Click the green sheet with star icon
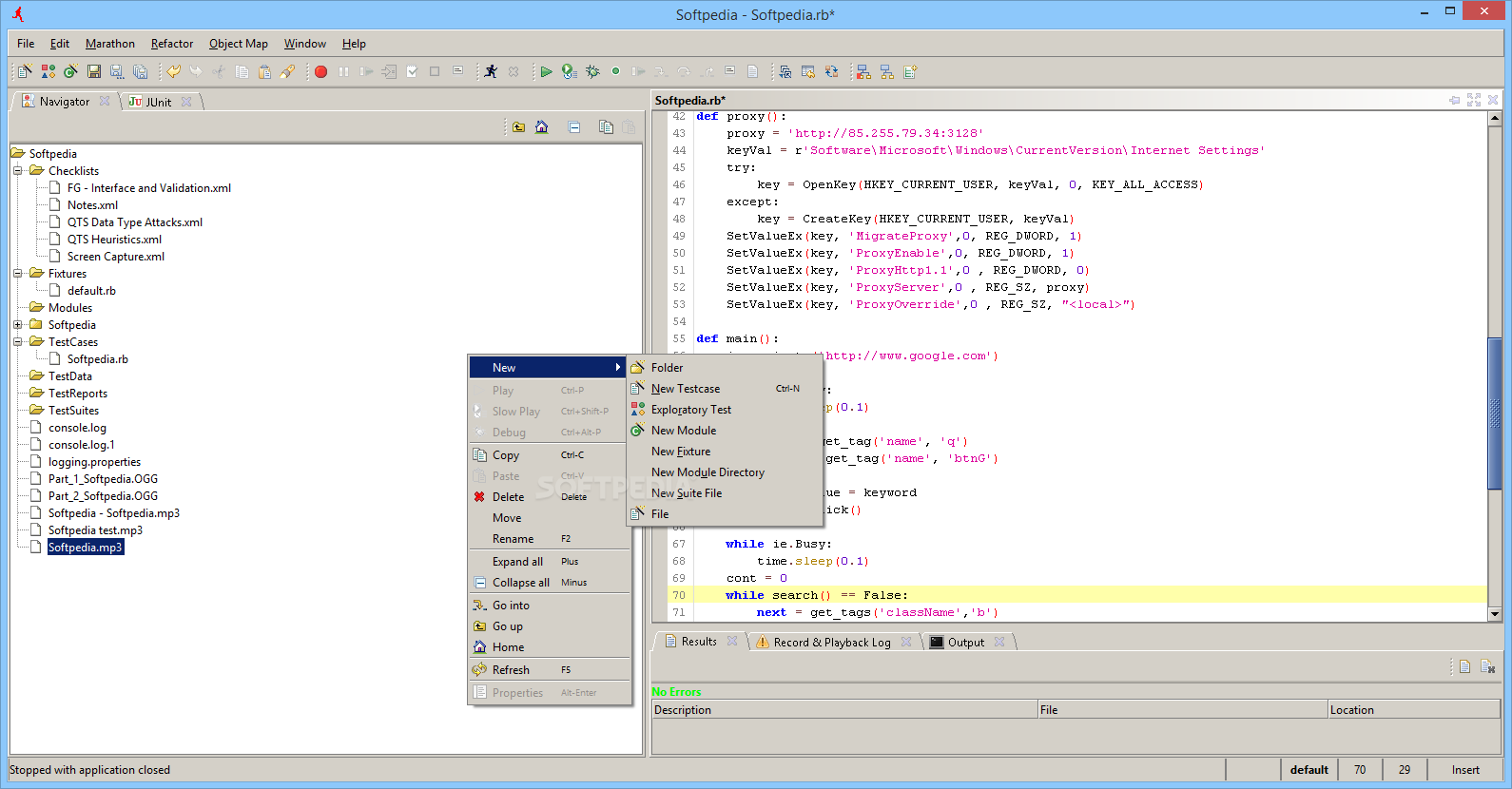The height and width of the screenshot is (789, 1512). coord(910,71)
